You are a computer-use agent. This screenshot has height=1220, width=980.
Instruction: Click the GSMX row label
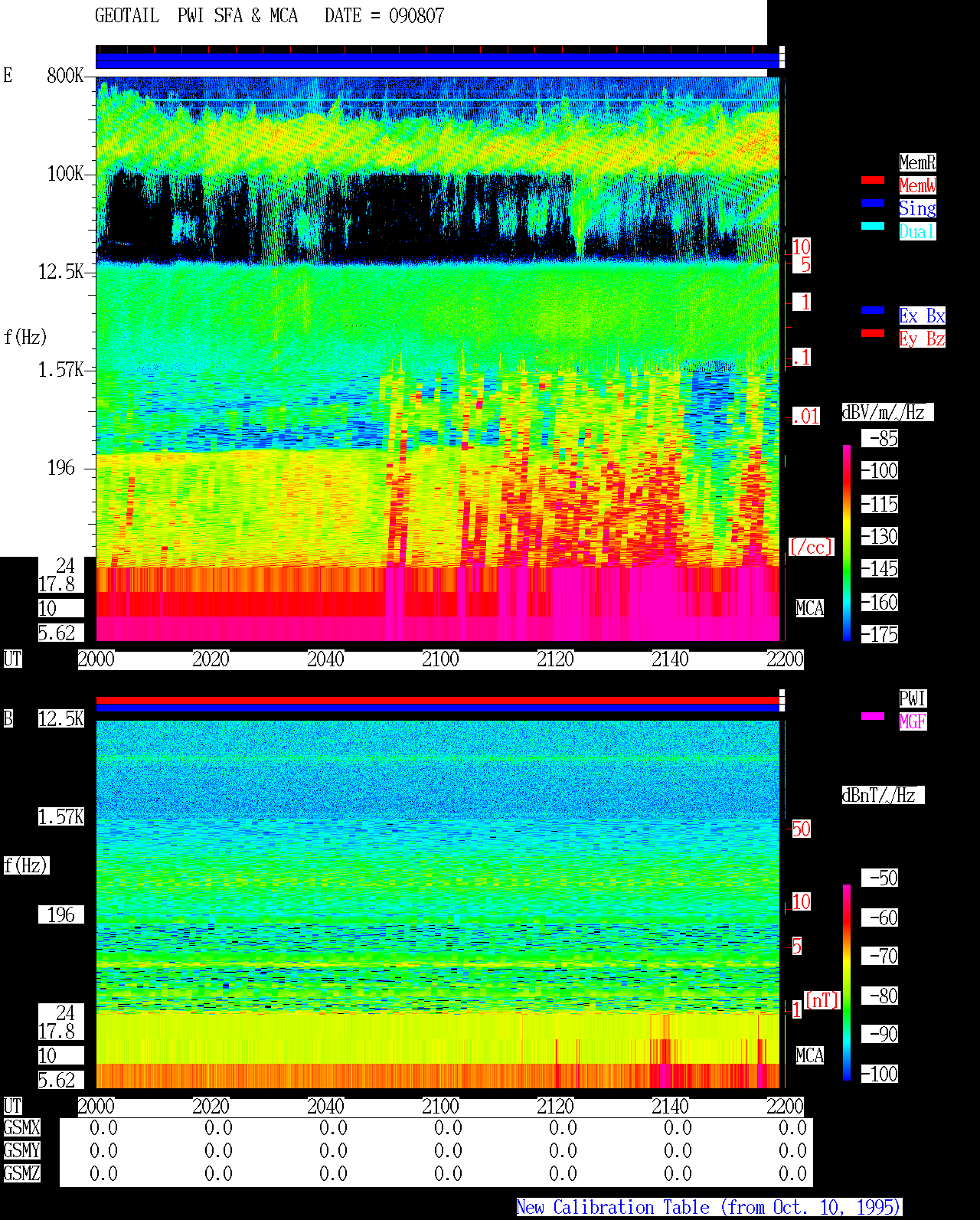[21, 1127]
